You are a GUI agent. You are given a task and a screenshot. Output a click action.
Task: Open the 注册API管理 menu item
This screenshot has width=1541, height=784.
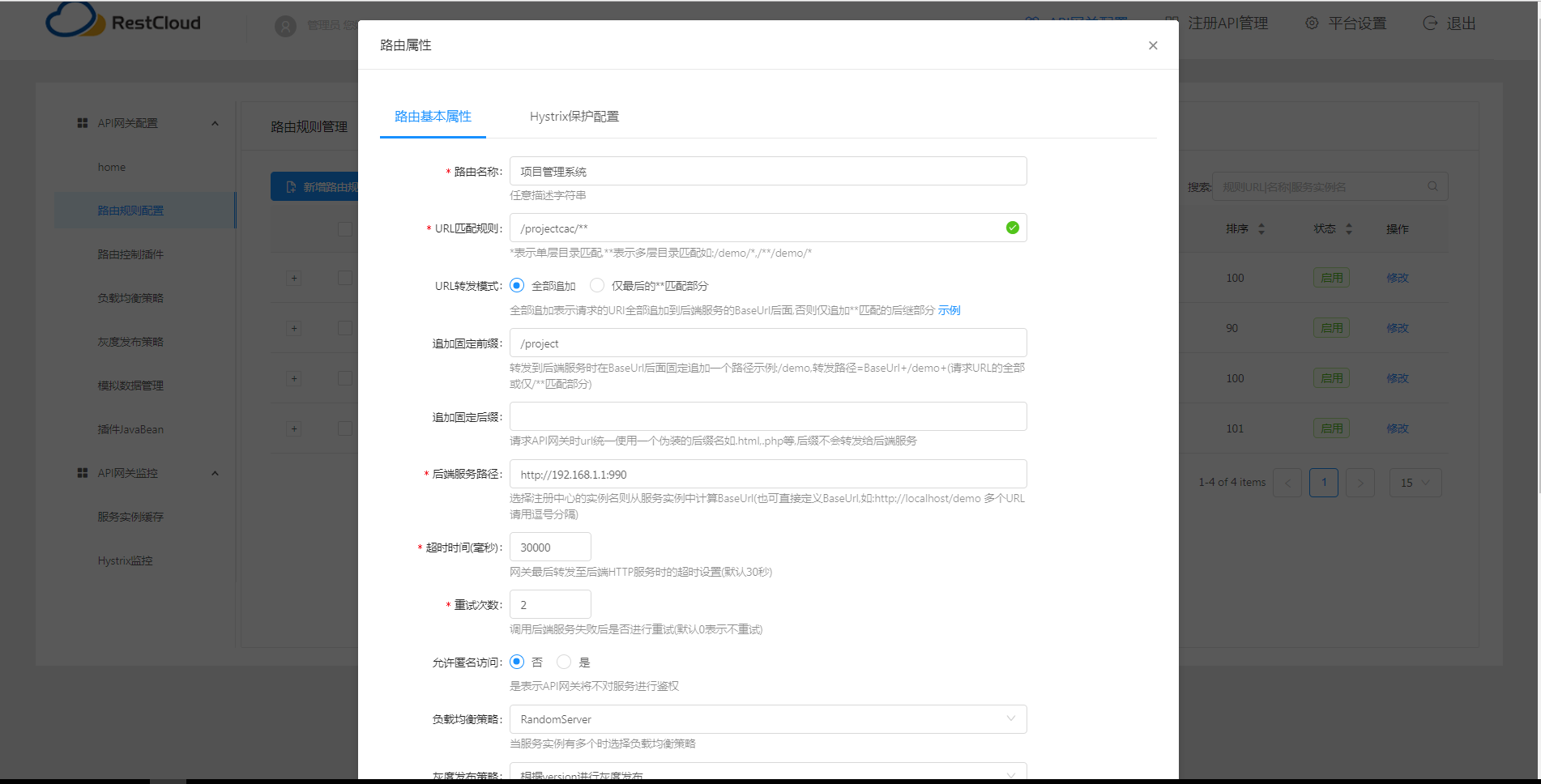click(x=1227, y=23)
